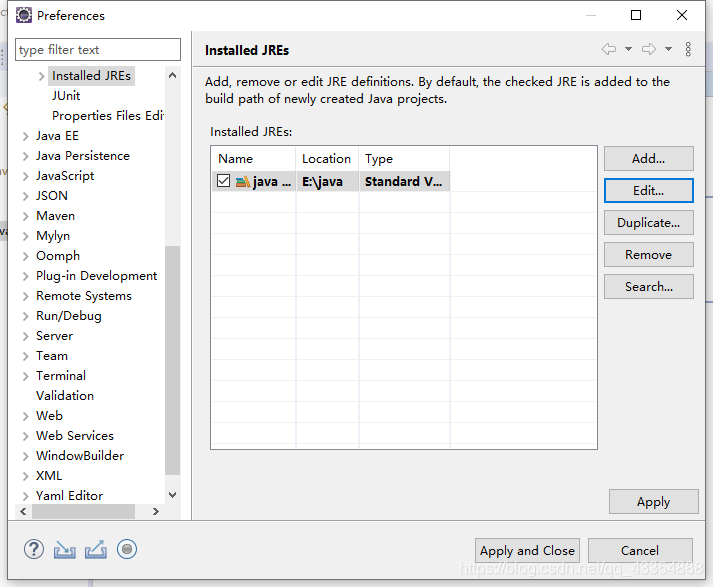713x587 pixels.
Task: Select the Server preference category
Action: pos(55,336)
